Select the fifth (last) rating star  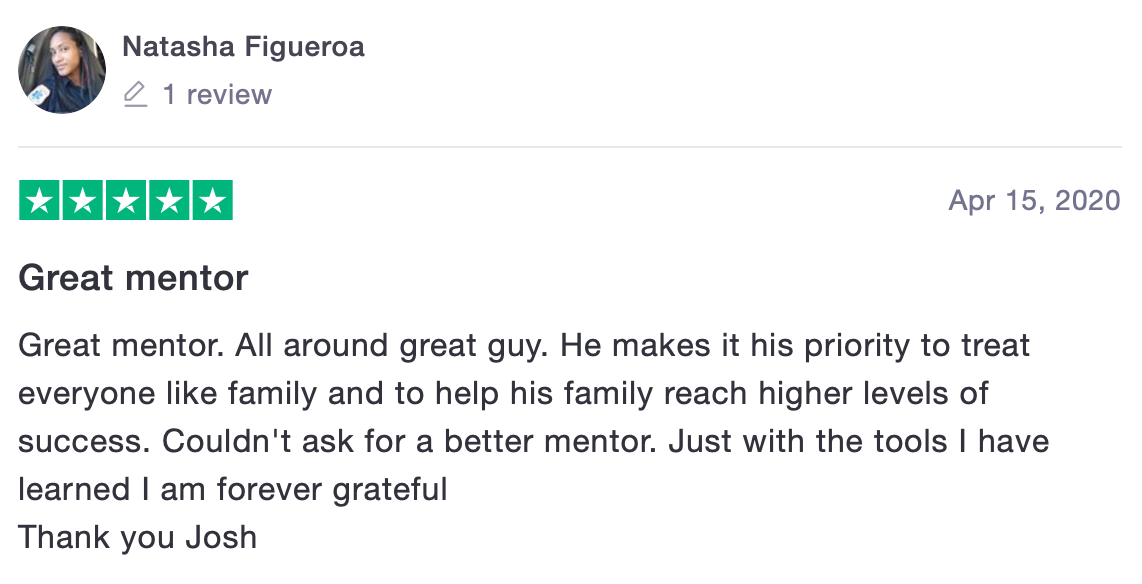click(212, 201)
